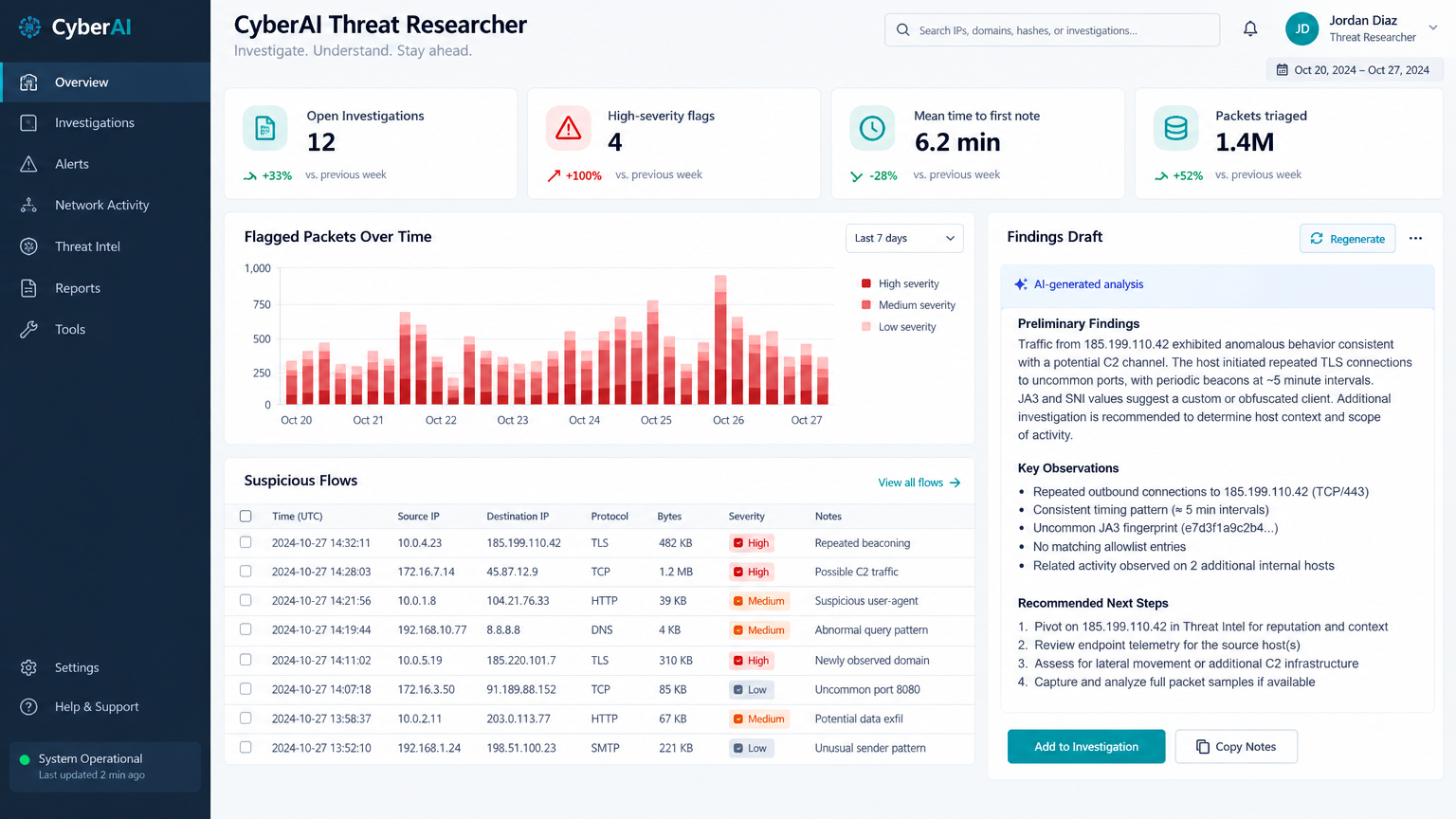Click the Help & Support question icon
This screenshot has width=1456, height=819.
(x=29, y=707)
